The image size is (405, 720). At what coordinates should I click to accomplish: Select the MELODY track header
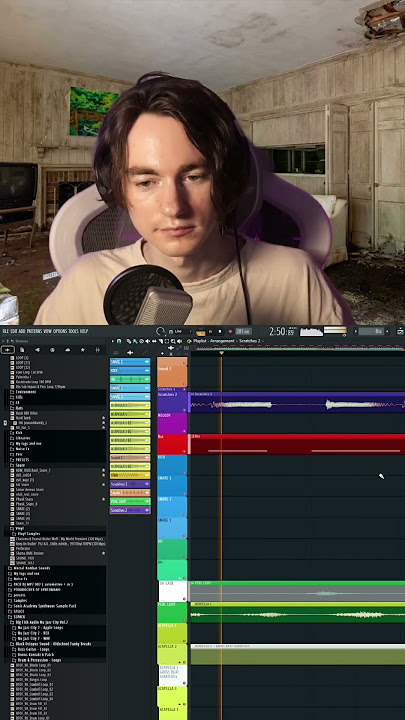click(x=172, y=423)
